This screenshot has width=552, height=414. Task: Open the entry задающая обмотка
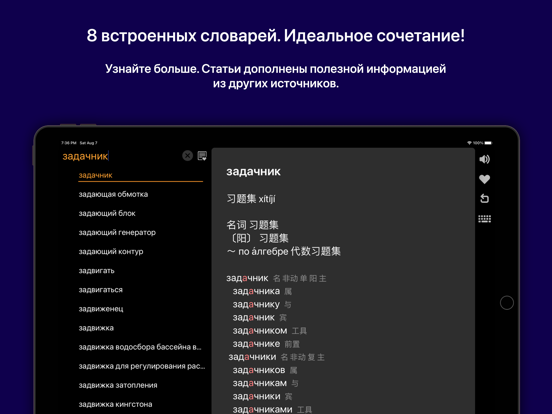click(x=113, y=194)
